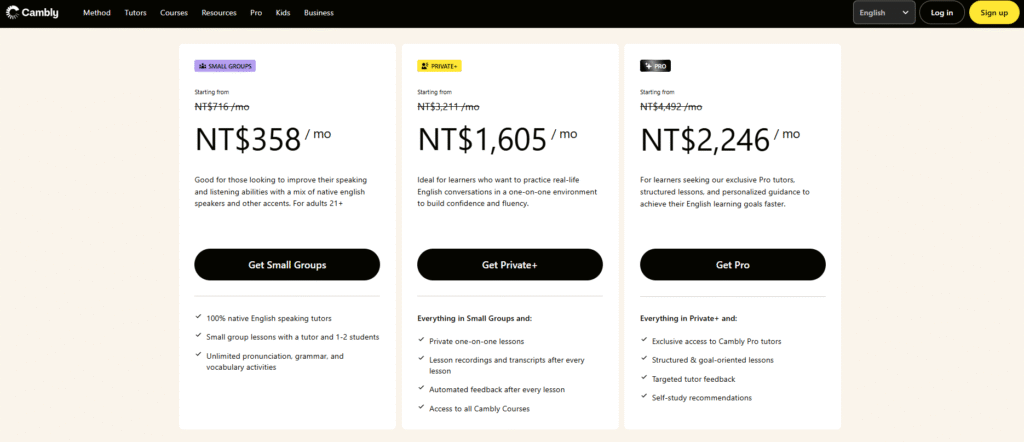
Task: Click checkmark beside Self-study recommendations
Action: (x=644, y=397)
